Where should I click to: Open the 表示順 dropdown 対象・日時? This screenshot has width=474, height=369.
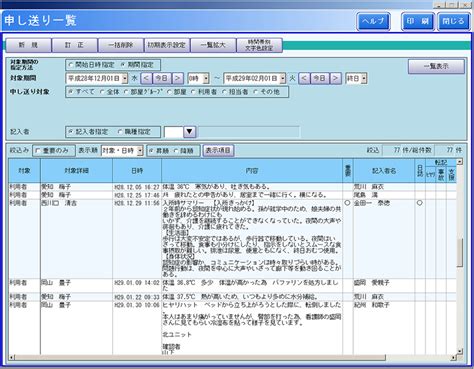click(140, 151)
